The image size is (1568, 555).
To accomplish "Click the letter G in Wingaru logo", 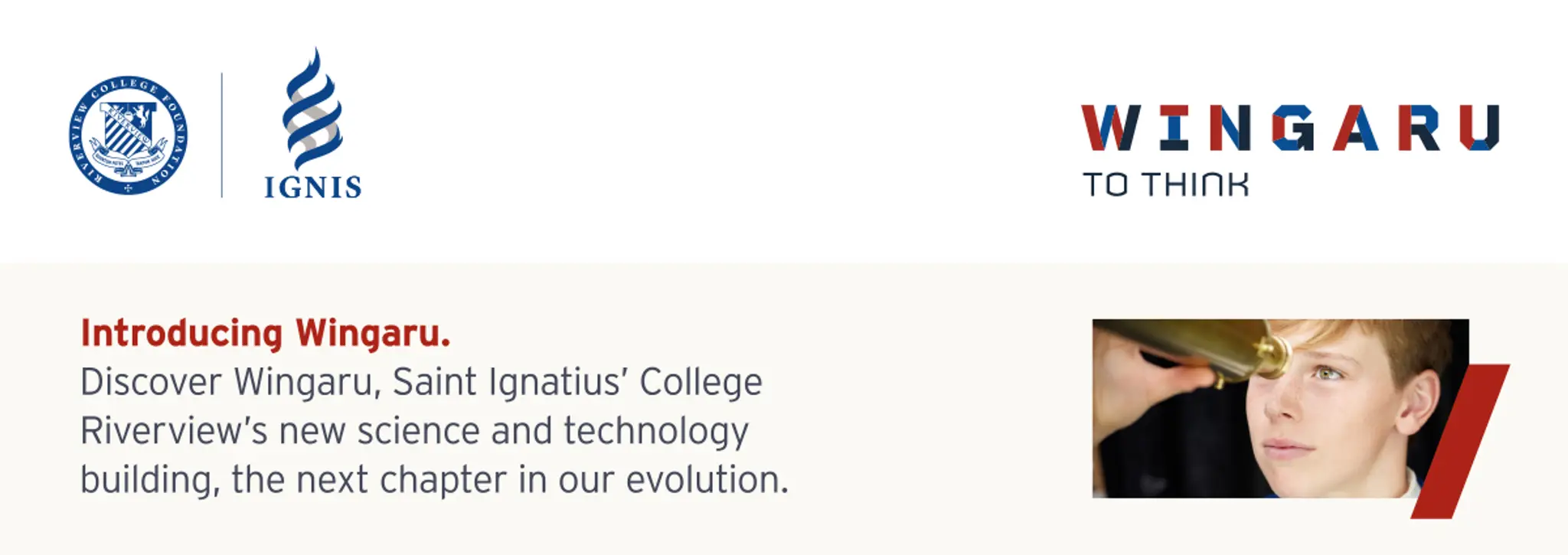I will point(1293,128).
